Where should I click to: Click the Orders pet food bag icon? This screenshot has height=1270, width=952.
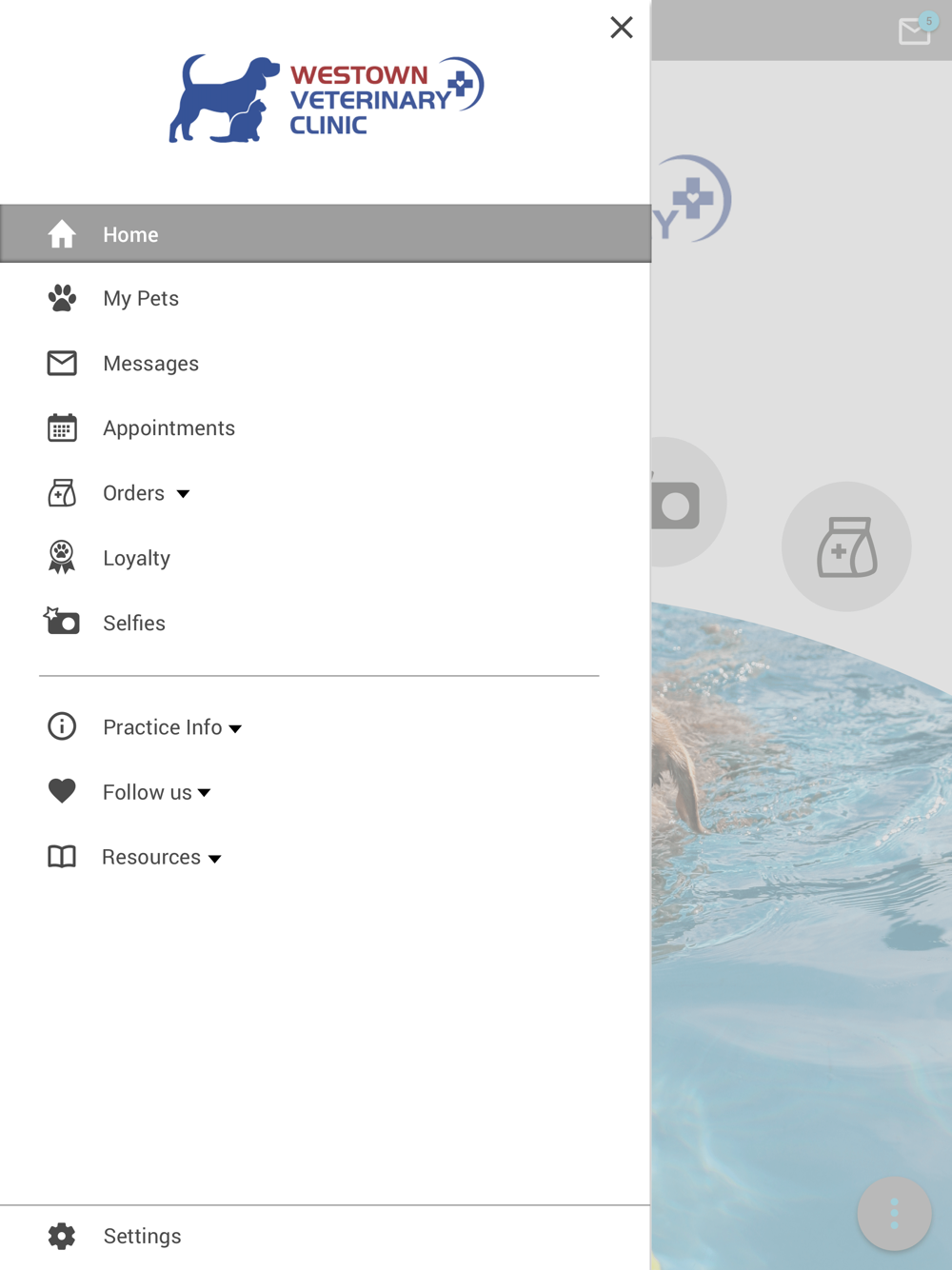[x=62, y=493]
